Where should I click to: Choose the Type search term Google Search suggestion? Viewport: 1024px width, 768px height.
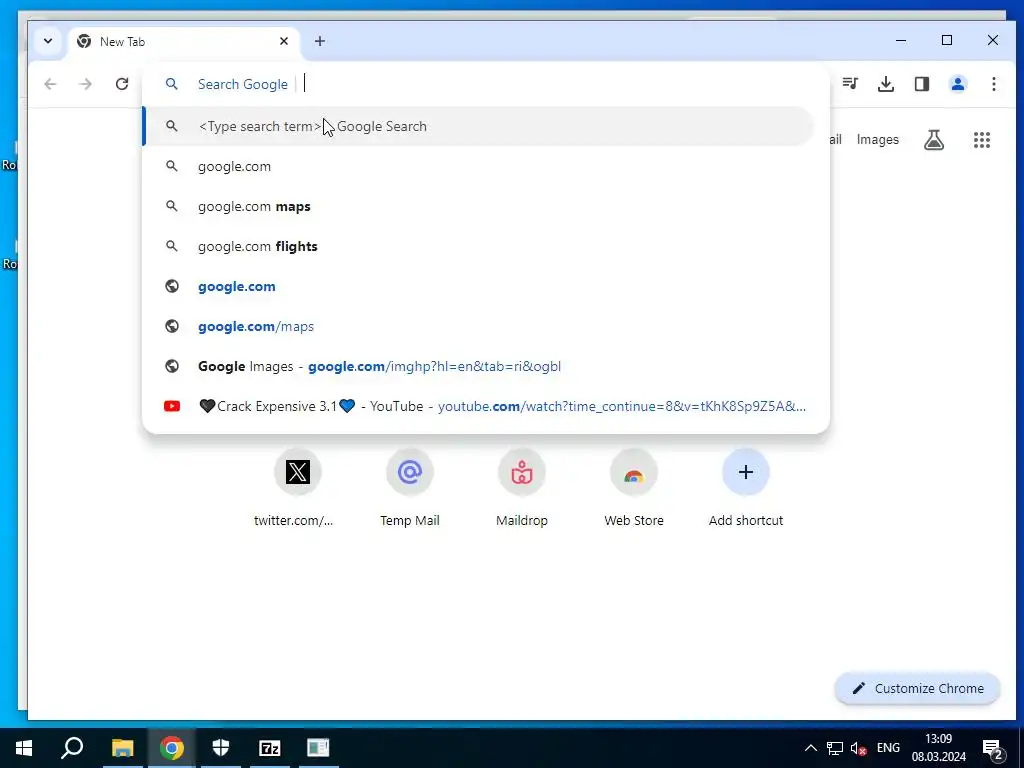[x=478, y=126]
